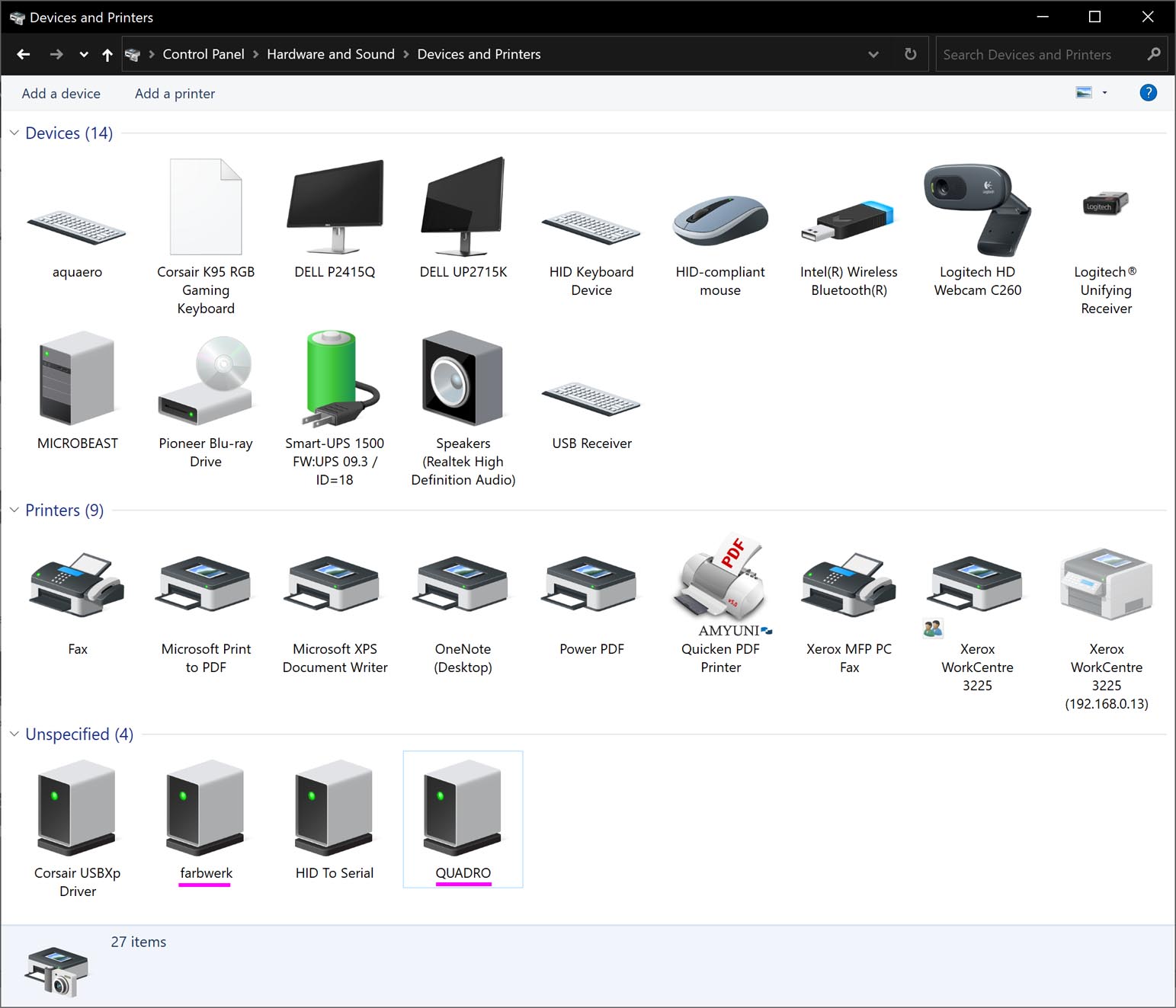Select the Speakers Realtek audio device
Viewport: 1176px width, 1008px height.
point(463,379)
